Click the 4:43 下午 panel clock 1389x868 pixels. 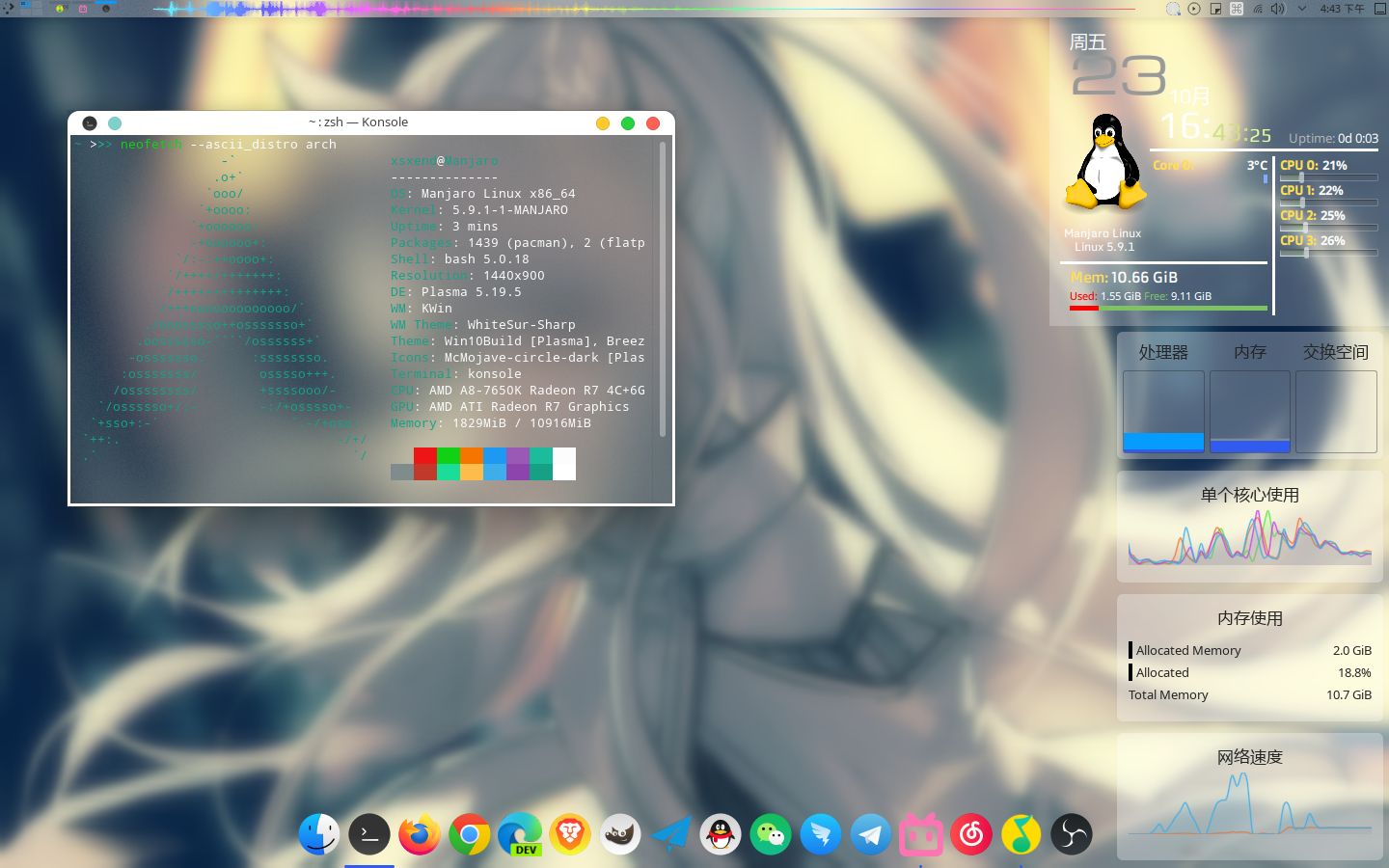click(x=1342, y=9)
